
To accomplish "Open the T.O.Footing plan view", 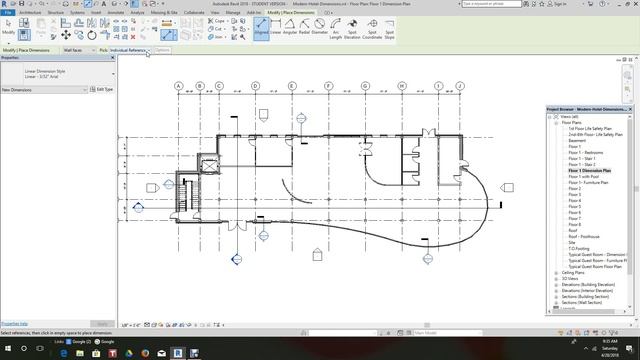I will [579, 249].
